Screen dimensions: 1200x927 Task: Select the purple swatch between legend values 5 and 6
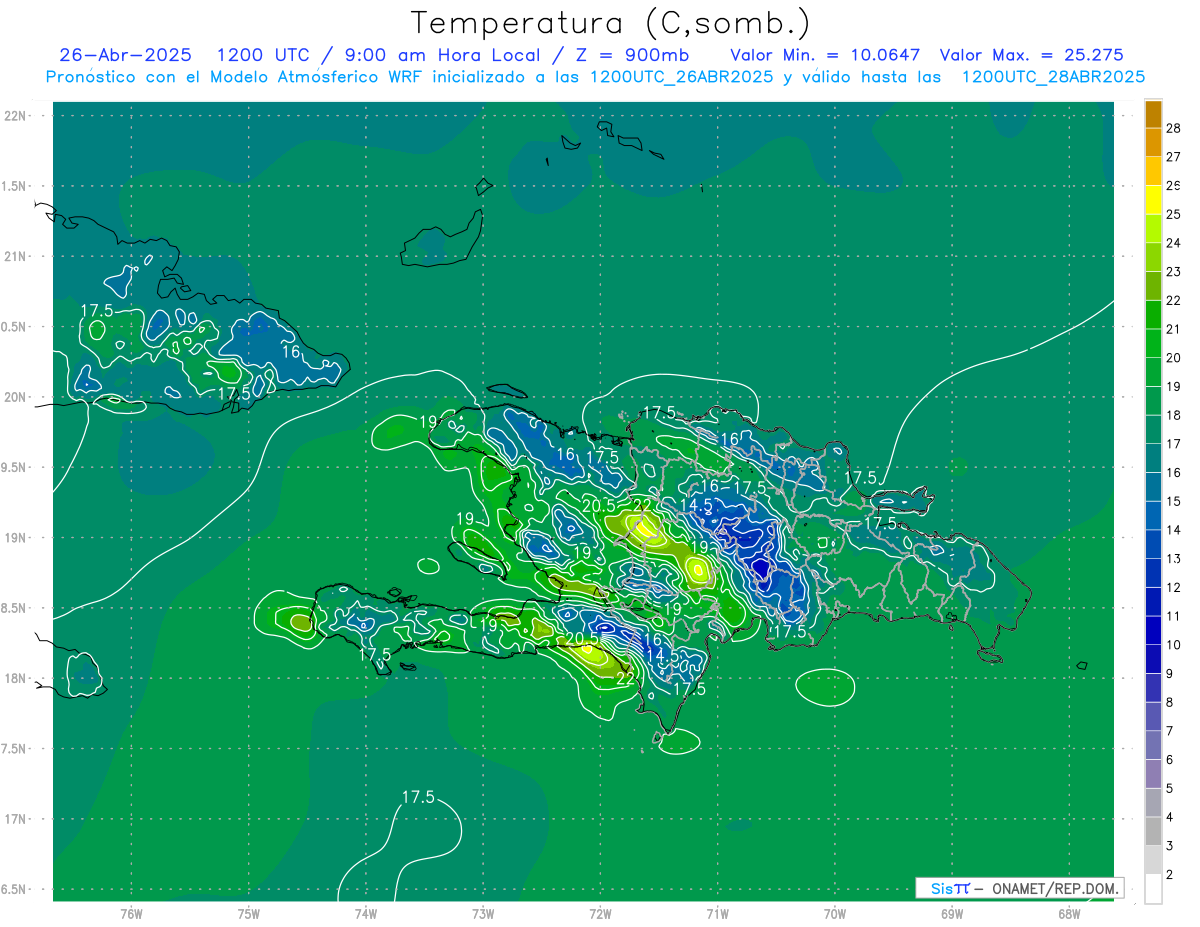coord(1153,774)
